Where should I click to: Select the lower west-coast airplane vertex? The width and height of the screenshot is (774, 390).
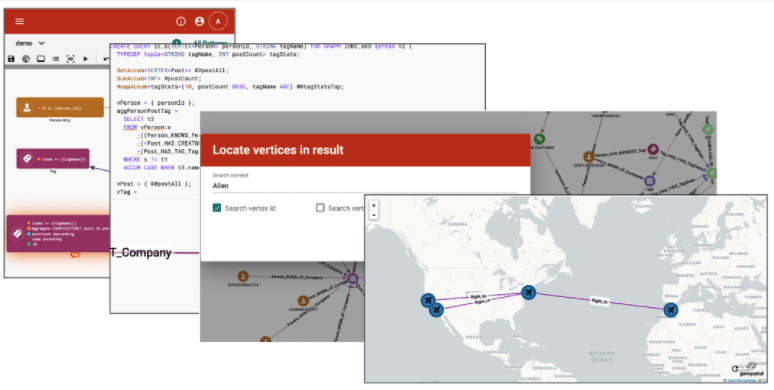pos(436,310)
